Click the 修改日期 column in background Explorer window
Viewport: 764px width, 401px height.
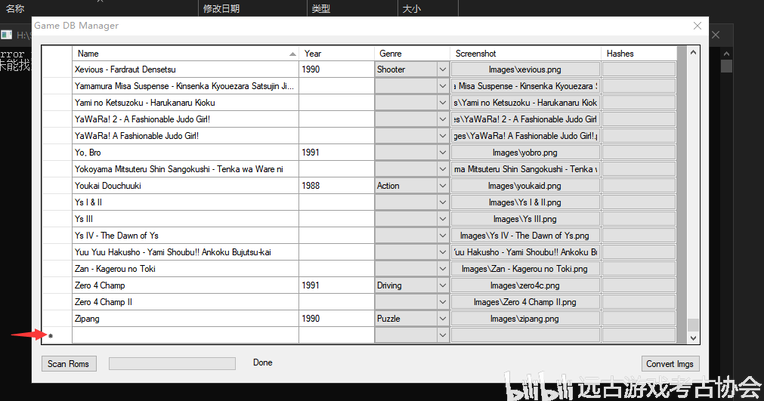(221, 8)
